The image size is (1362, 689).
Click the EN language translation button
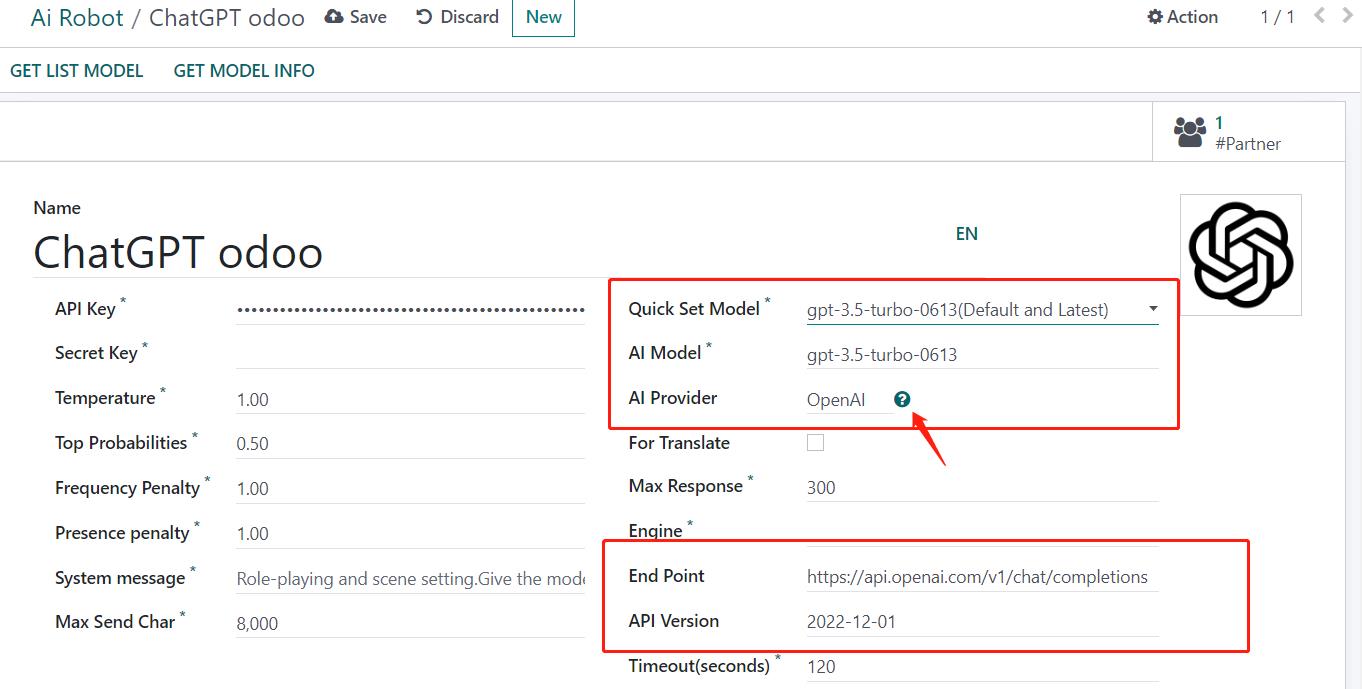tap(966, 234)
